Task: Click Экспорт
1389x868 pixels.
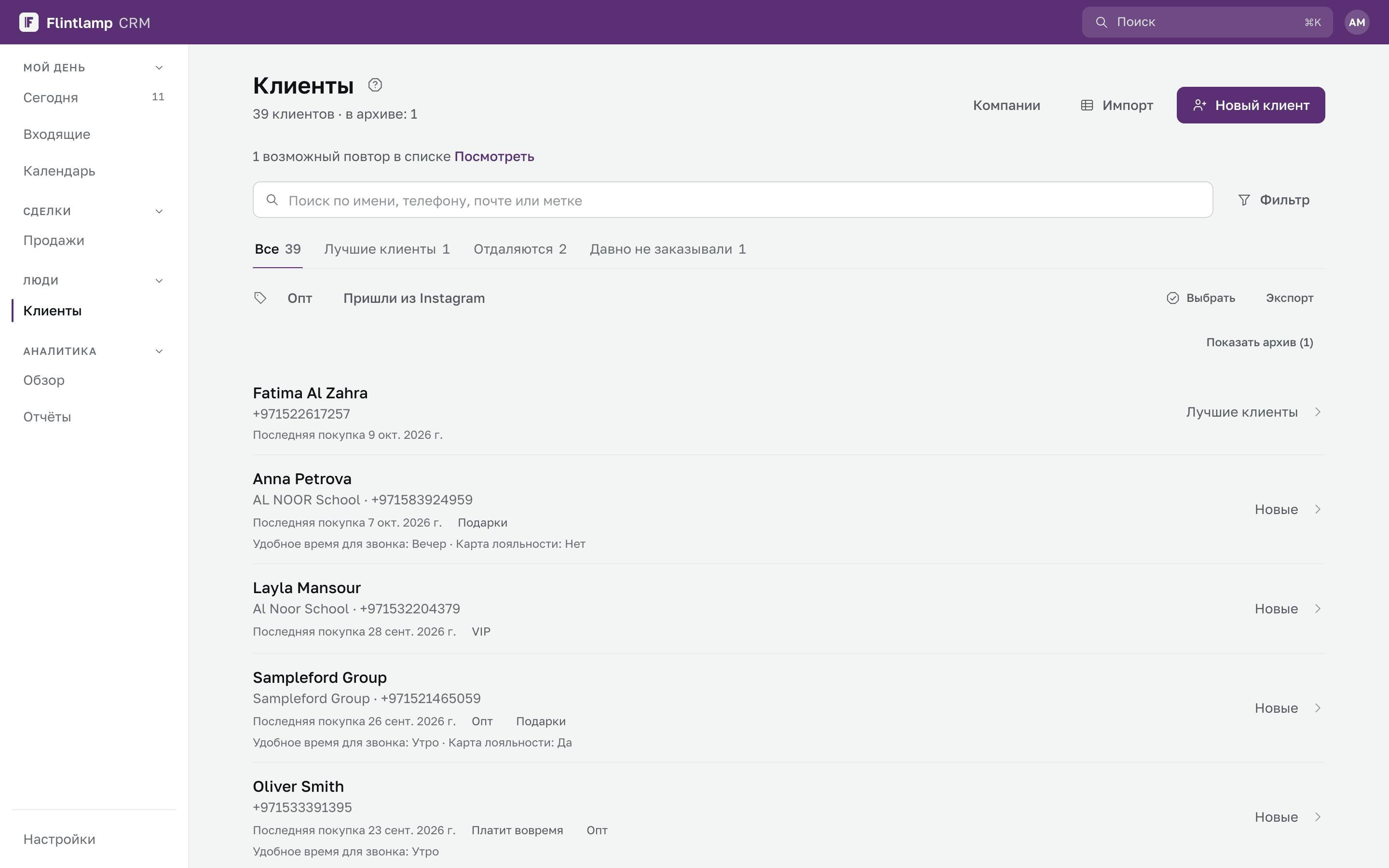Action: pyautogui.click(x=1289, y=298)
